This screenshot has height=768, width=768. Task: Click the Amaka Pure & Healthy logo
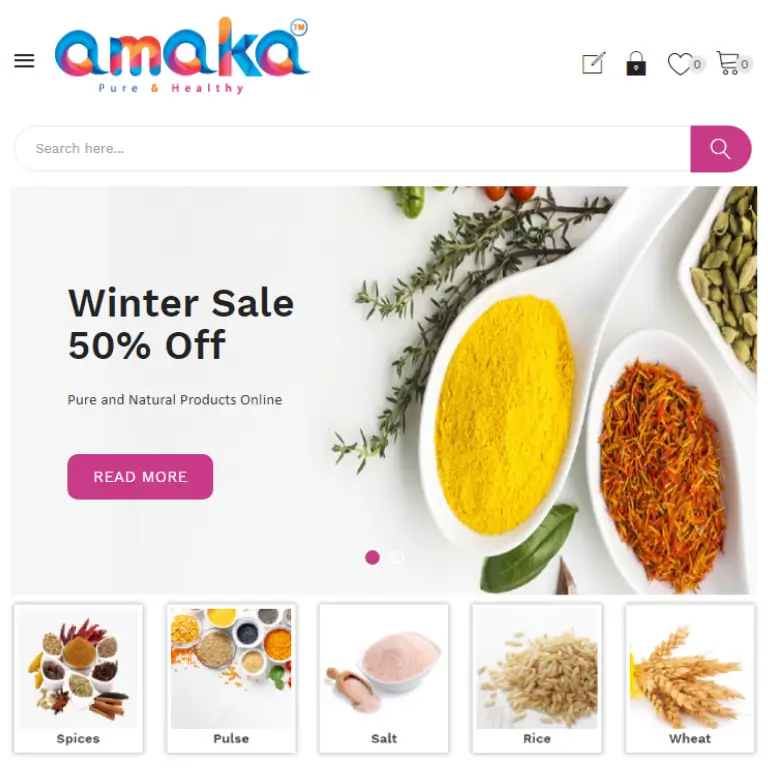pos(182,55)
